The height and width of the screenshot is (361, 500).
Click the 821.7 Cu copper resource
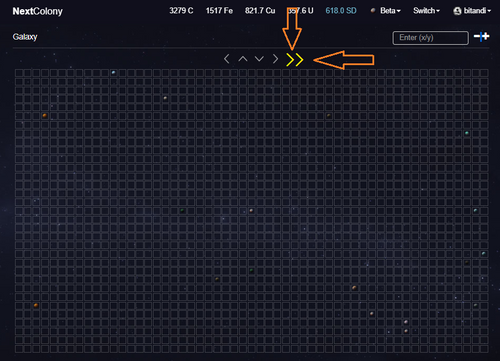pos(260,11)
